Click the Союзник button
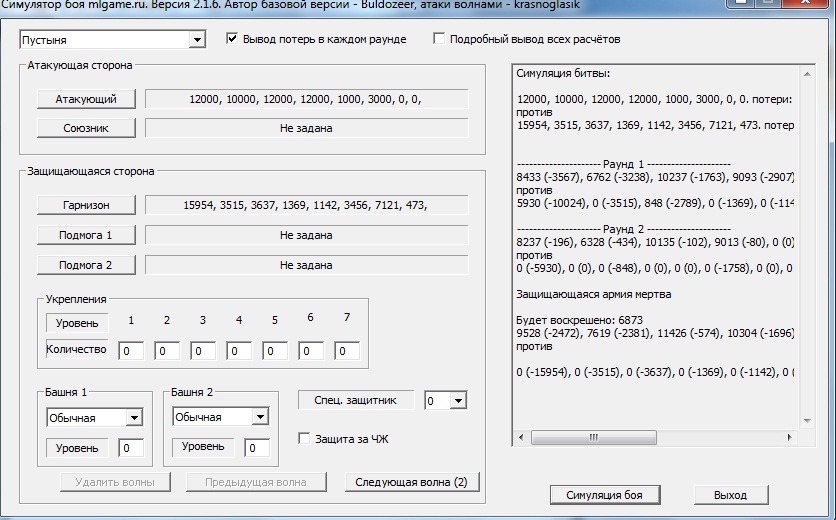Image resolution: width=836 pixels, height=520 pixels. pyautogui.click(x=86, y=128)
